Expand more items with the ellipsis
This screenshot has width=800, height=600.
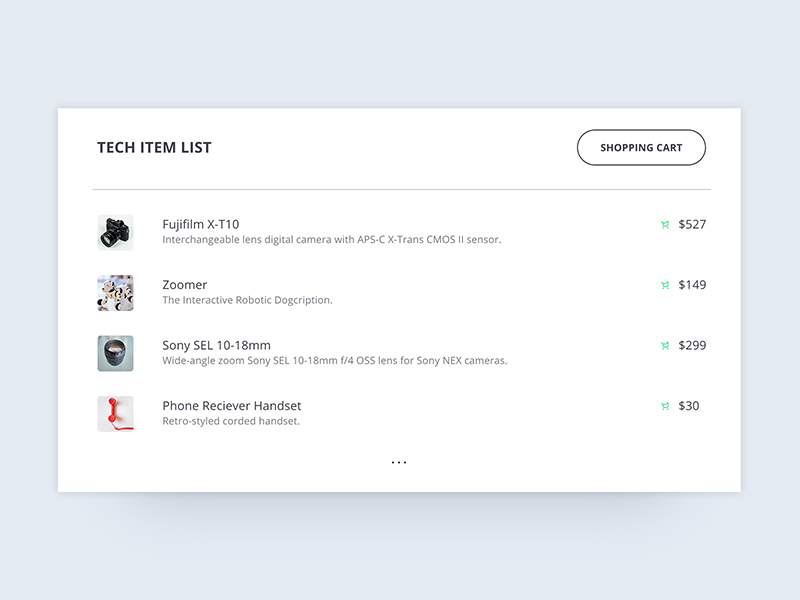[400, 461]
